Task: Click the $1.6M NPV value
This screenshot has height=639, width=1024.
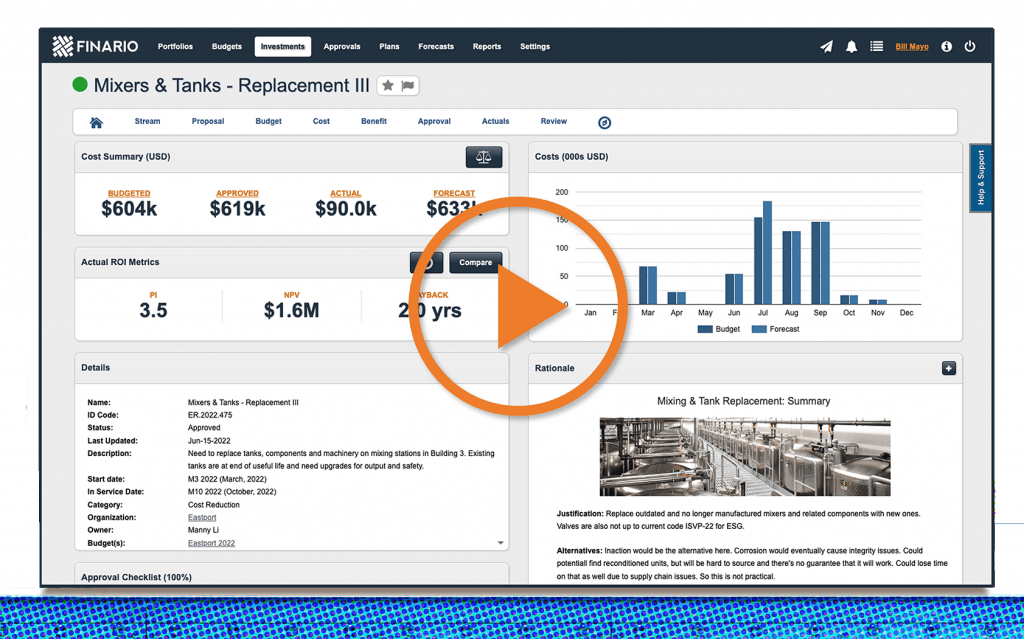Action: (x=291, y=310)
